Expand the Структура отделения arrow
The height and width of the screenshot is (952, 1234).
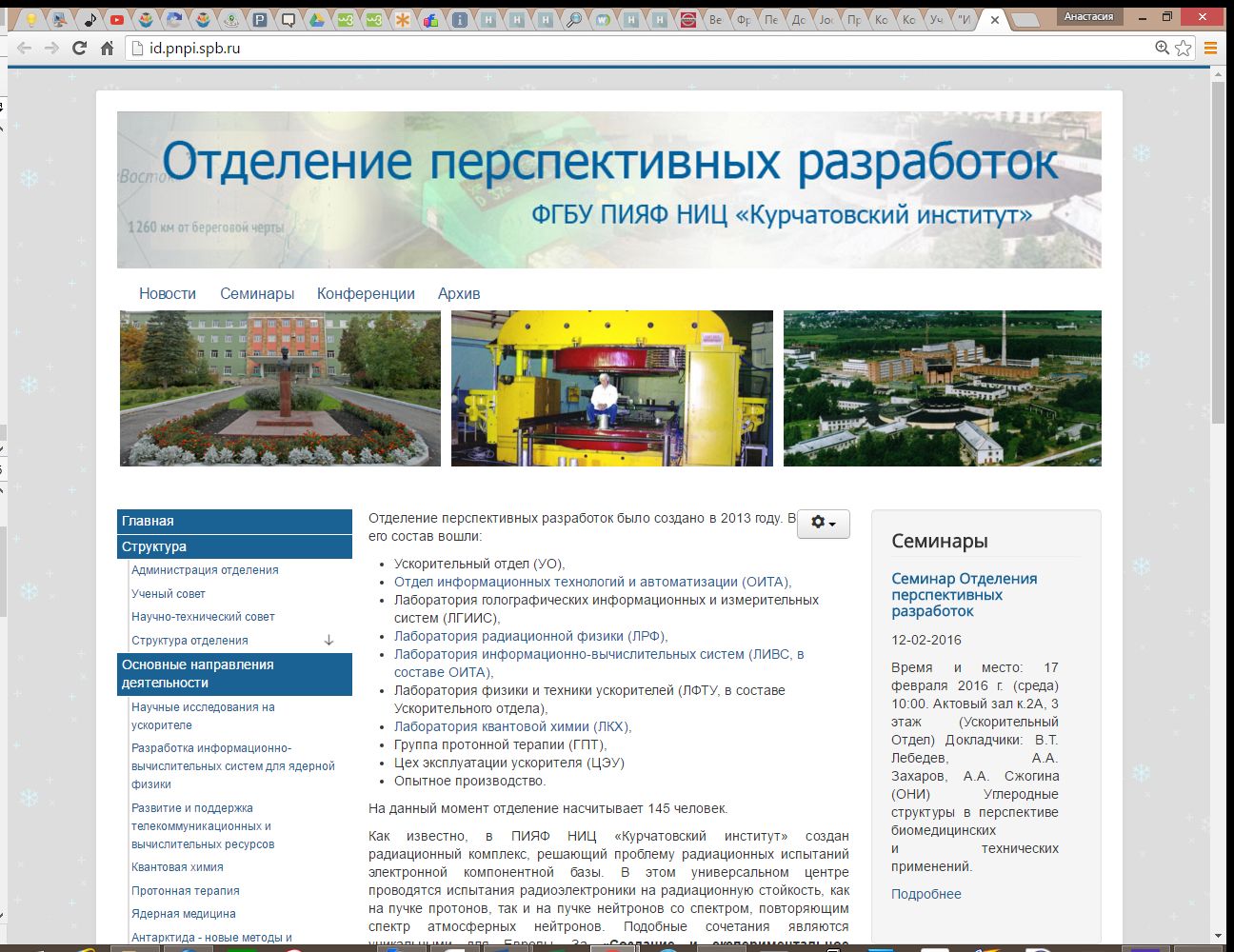coord(328,641)
